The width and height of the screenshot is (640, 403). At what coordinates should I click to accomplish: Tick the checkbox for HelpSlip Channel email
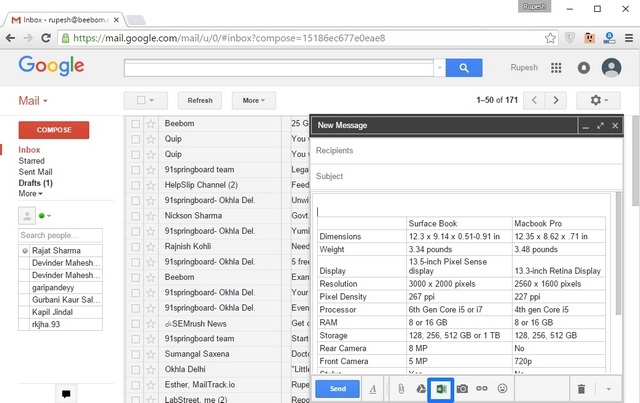(136, 185)
